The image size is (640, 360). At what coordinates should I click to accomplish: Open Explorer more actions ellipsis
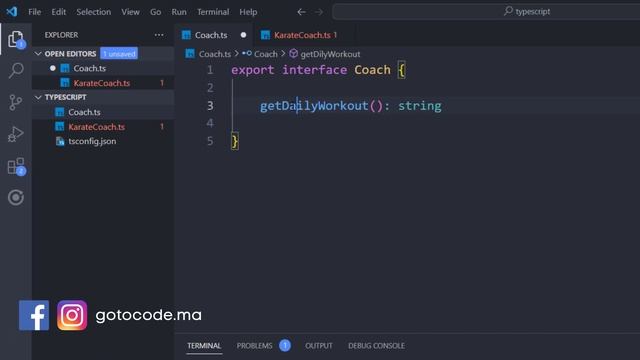coord(159,35)
